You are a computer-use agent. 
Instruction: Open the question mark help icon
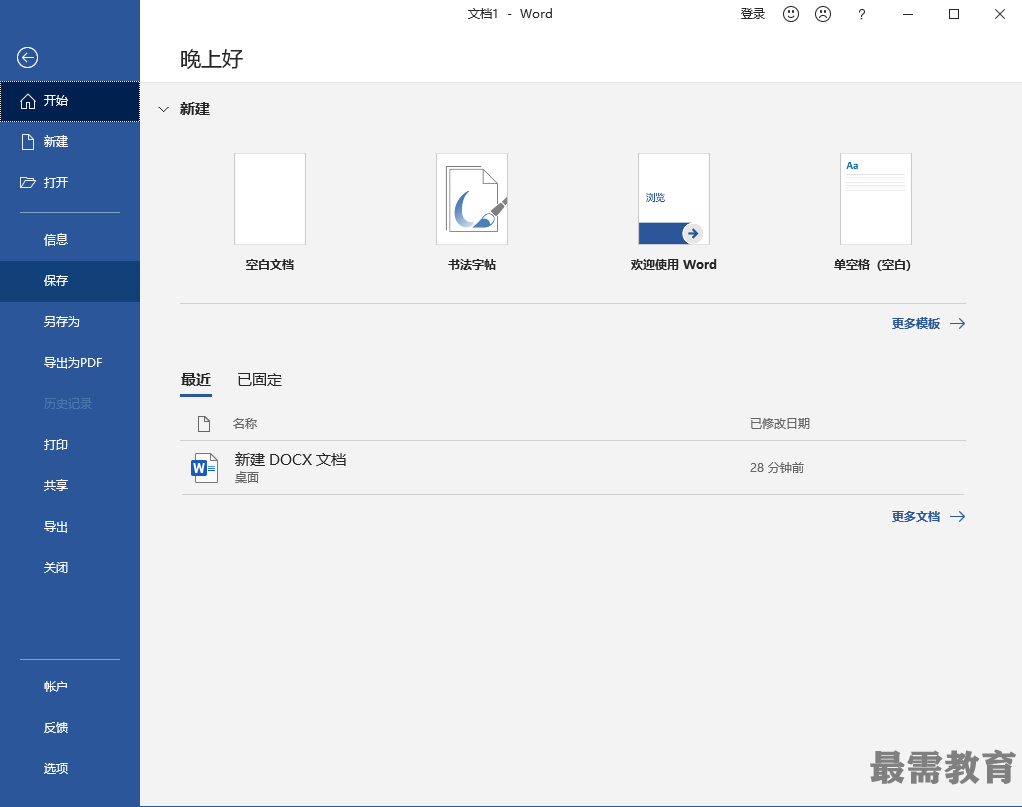(862, 14)
